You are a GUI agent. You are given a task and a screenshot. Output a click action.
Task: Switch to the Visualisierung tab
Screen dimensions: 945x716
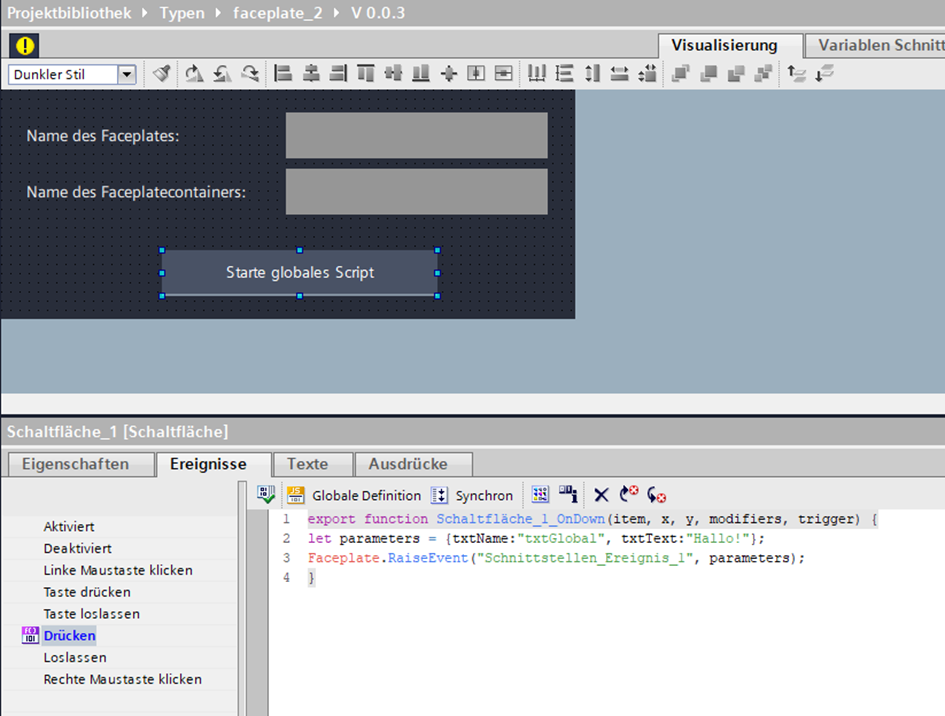[x=724, y=46]
